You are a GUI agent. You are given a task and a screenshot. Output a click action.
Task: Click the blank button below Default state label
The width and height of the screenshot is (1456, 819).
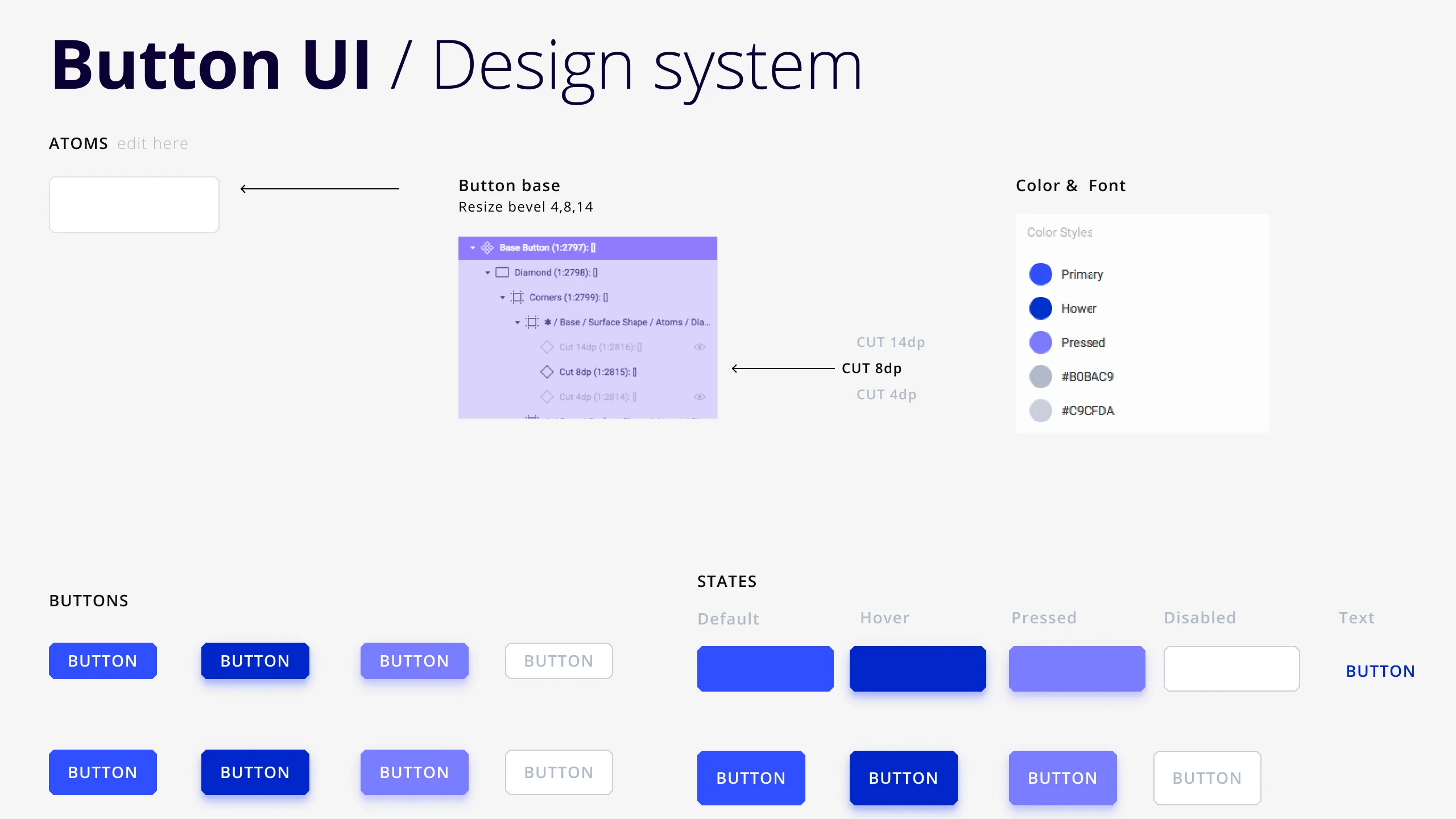coord(766,669)
